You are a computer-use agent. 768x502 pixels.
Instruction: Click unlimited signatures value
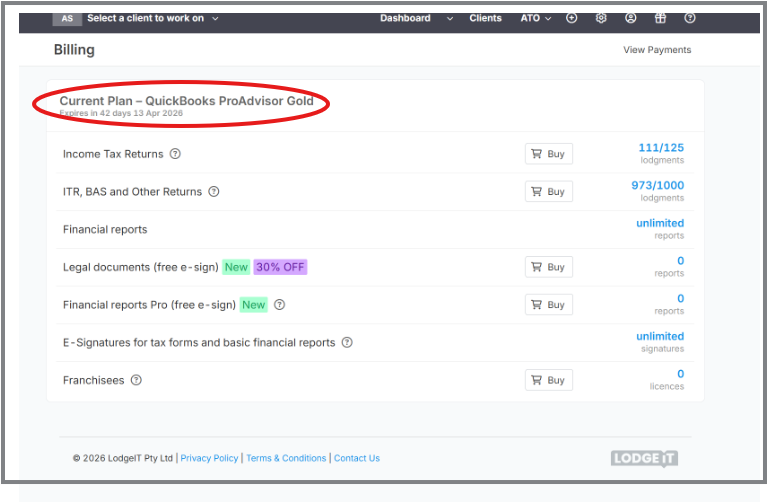(660, 336)
